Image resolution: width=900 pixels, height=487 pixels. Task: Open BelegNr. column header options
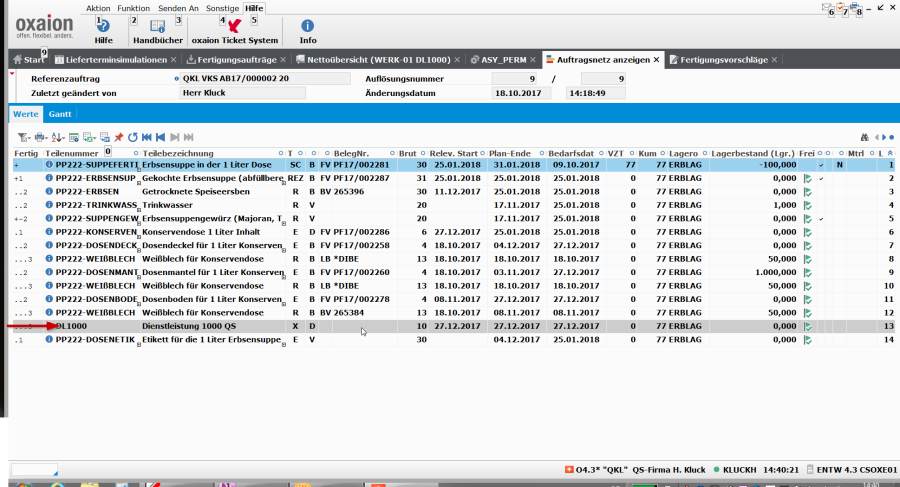tap(392, 153)
